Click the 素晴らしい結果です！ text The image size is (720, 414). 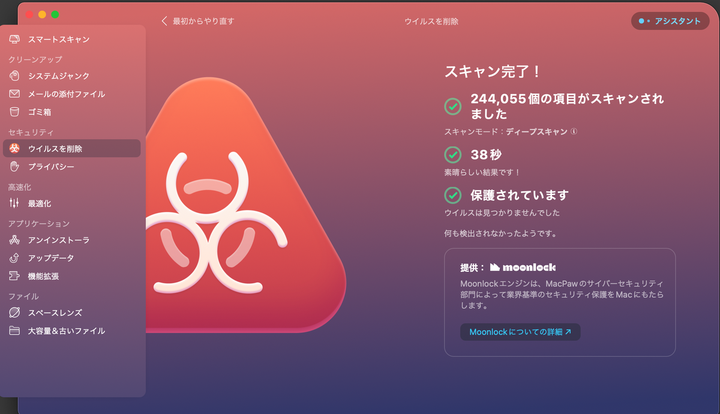(482, 172)
